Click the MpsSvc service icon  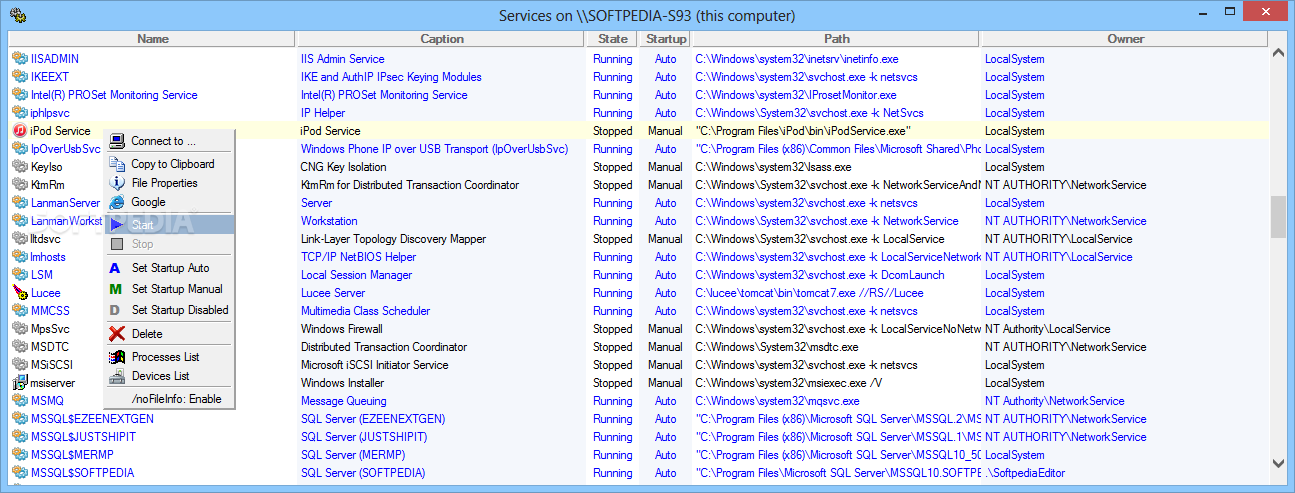pyautogui.click(x=19, y=329)
